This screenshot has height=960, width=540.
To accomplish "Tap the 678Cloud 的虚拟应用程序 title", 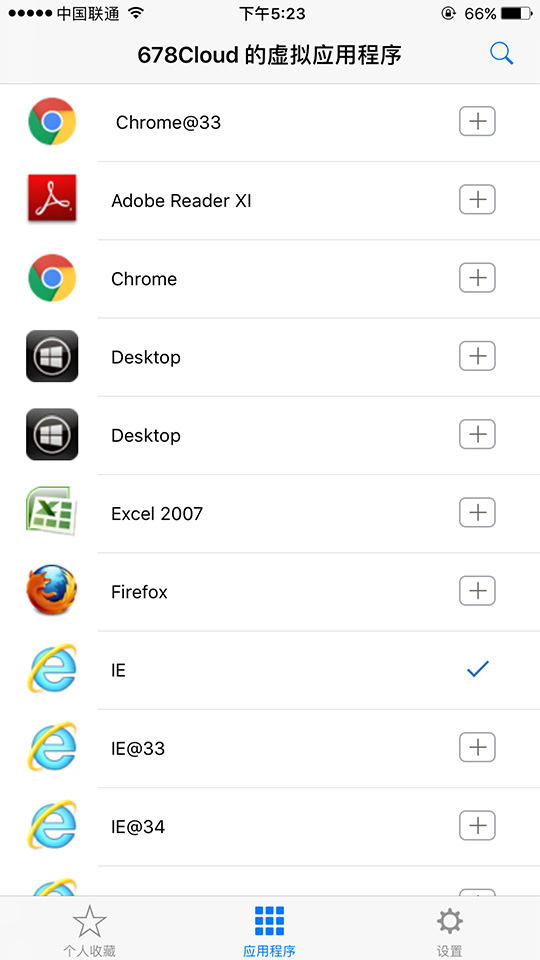I will click(269, 55).
